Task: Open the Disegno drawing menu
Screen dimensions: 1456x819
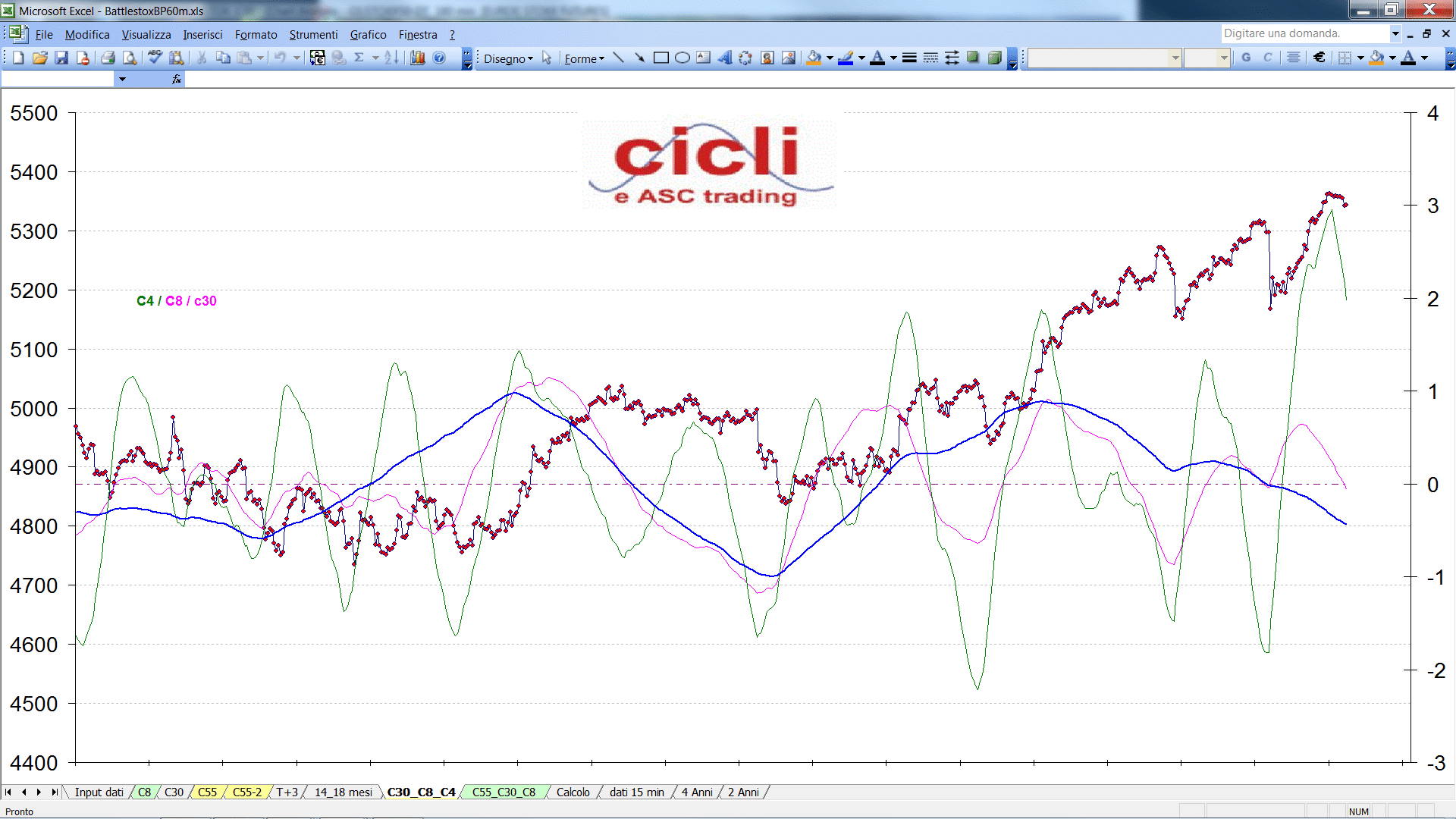Action: (x=509, y=58)
